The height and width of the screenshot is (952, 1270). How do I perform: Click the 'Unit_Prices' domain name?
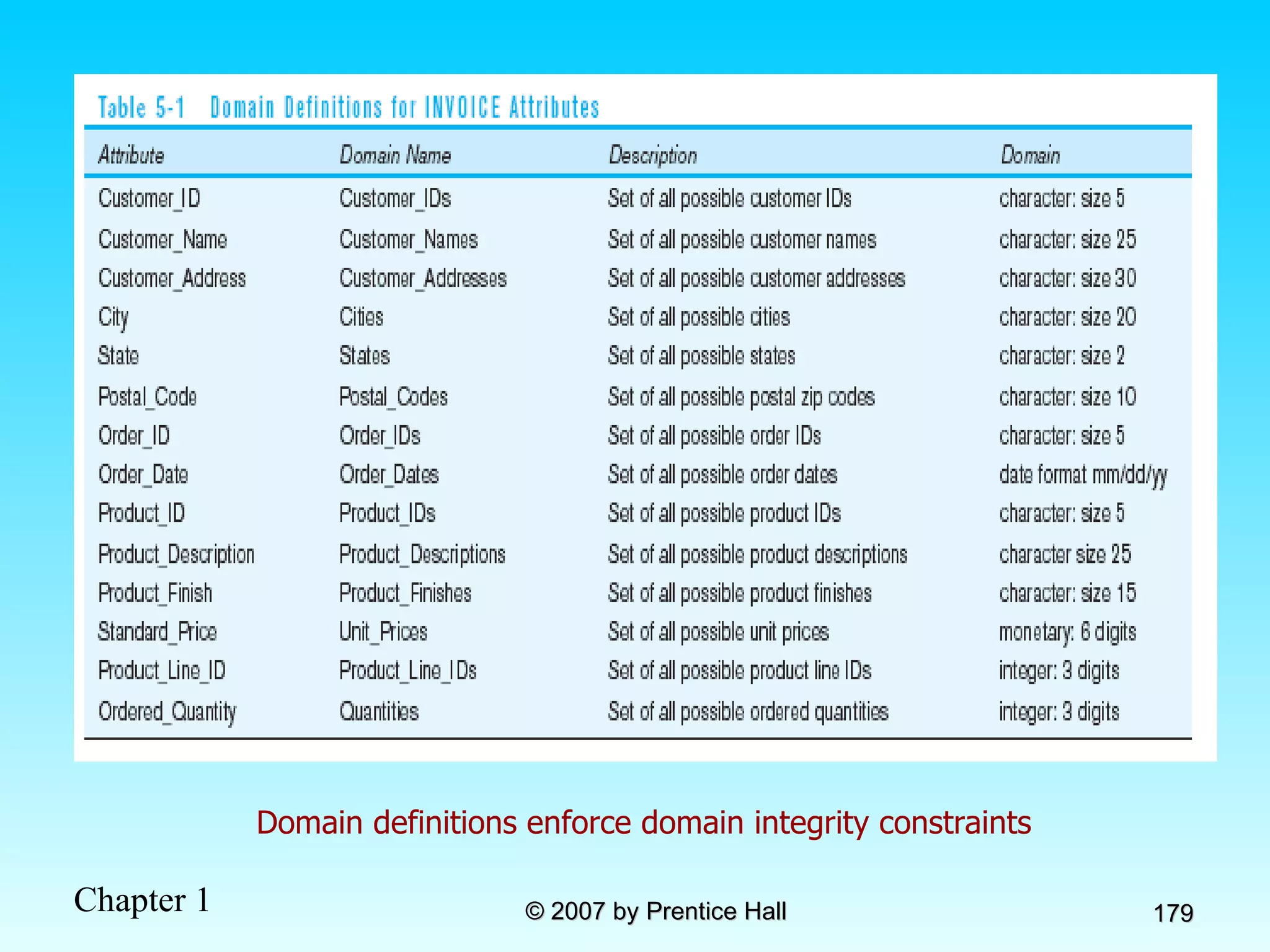coord(383,632)
